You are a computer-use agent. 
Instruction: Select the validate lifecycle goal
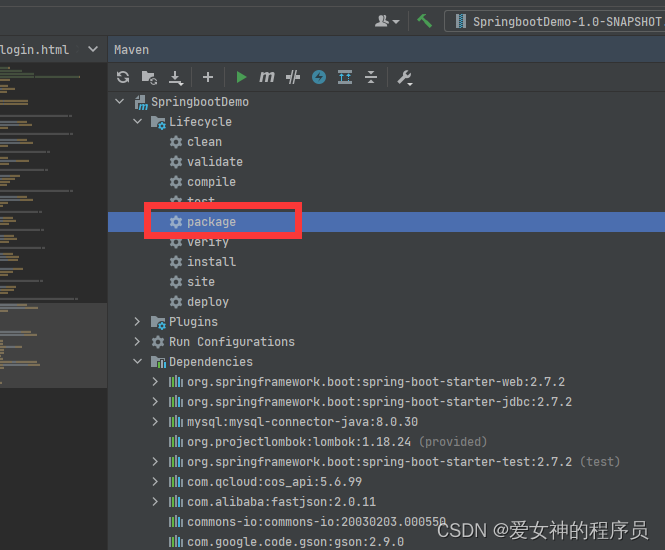pyautogui.click(x=215, y=162)
